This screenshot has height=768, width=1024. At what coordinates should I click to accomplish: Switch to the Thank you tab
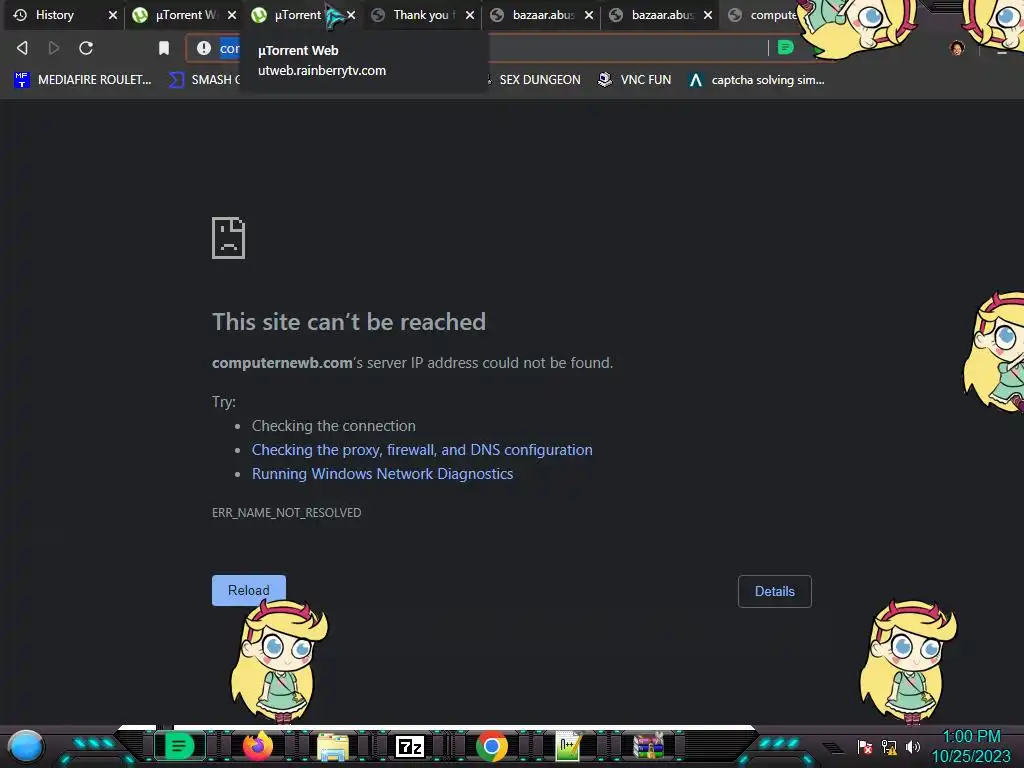pos(421,14)
